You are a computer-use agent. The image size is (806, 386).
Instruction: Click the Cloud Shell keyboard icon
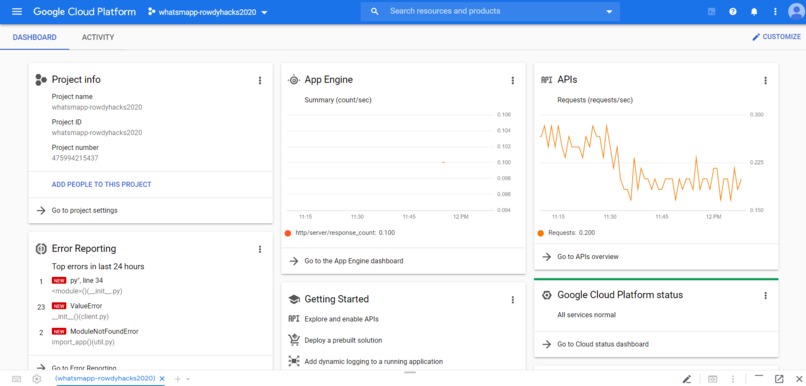point(16,379)
